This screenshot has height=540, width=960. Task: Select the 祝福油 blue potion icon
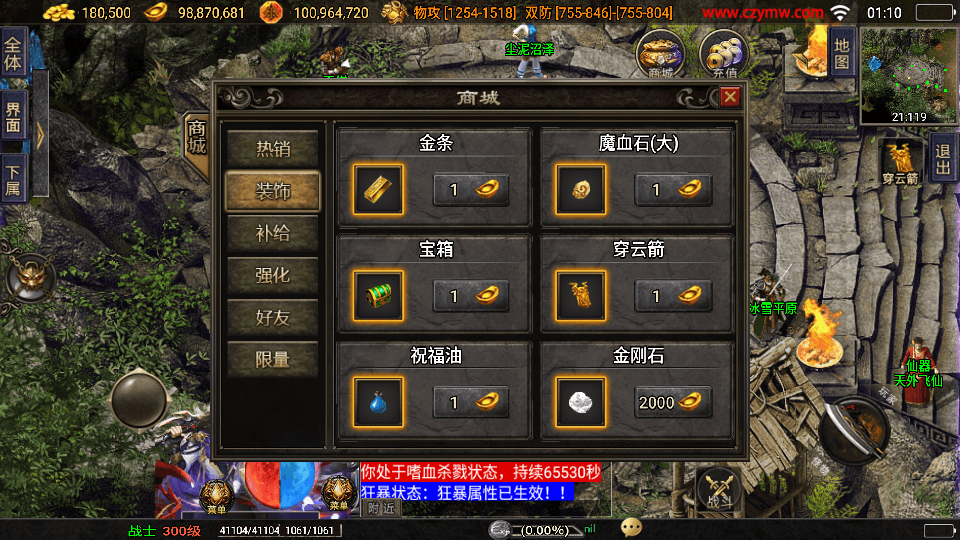click(378, 402)
